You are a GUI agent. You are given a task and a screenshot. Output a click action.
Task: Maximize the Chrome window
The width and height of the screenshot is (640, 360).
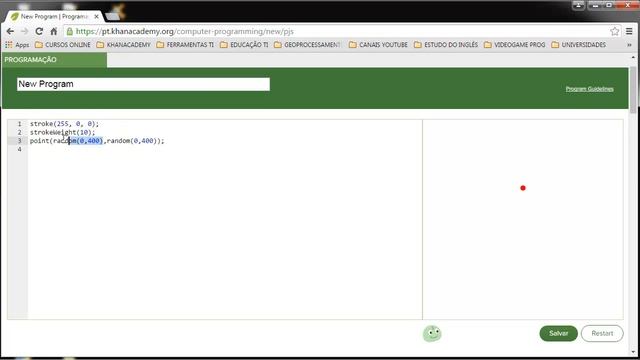click(609, 5)
